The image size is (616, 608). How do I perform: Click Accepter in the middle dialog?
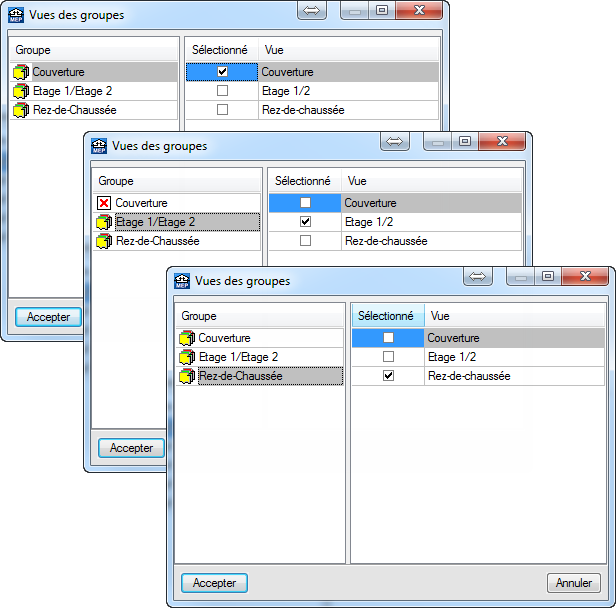[x=131, y=449]
